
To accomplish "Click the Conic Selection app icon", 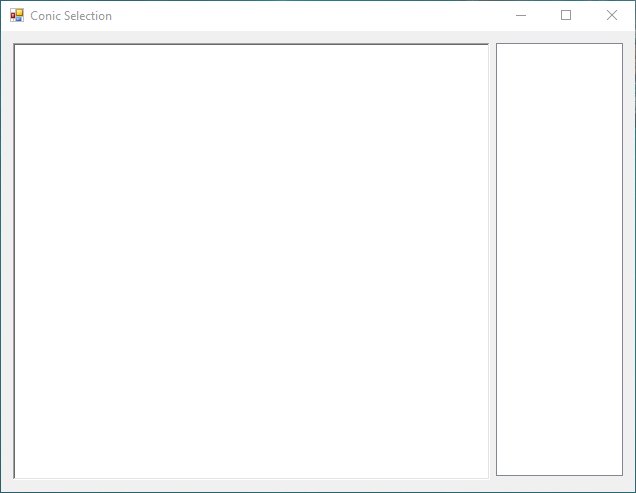I will pos(16,16).
